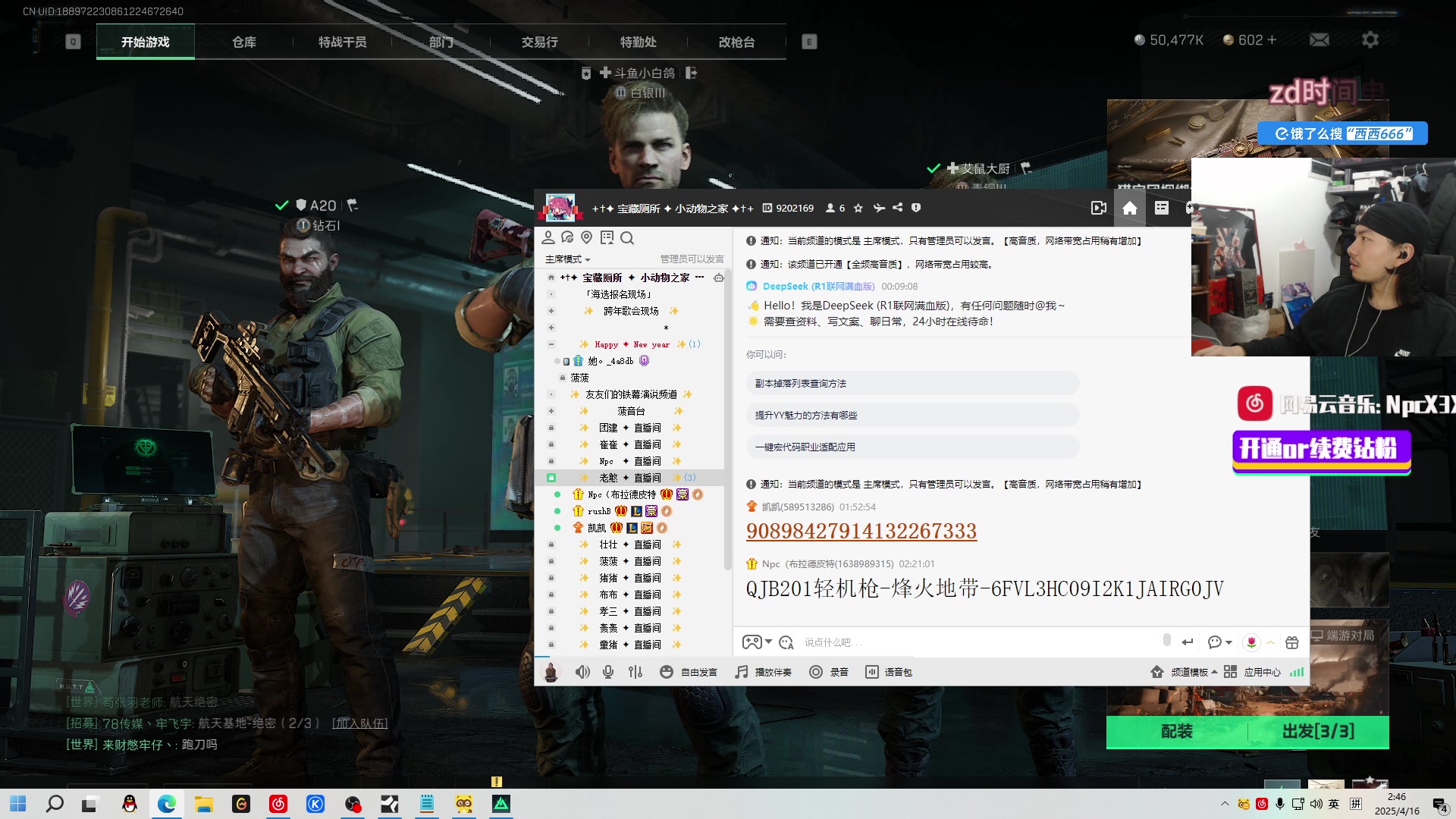This screenshot has width=1456, height=819.
Task: Switch to 特勤处 tab
Action: pyautogui.click(x=638, y=42)
